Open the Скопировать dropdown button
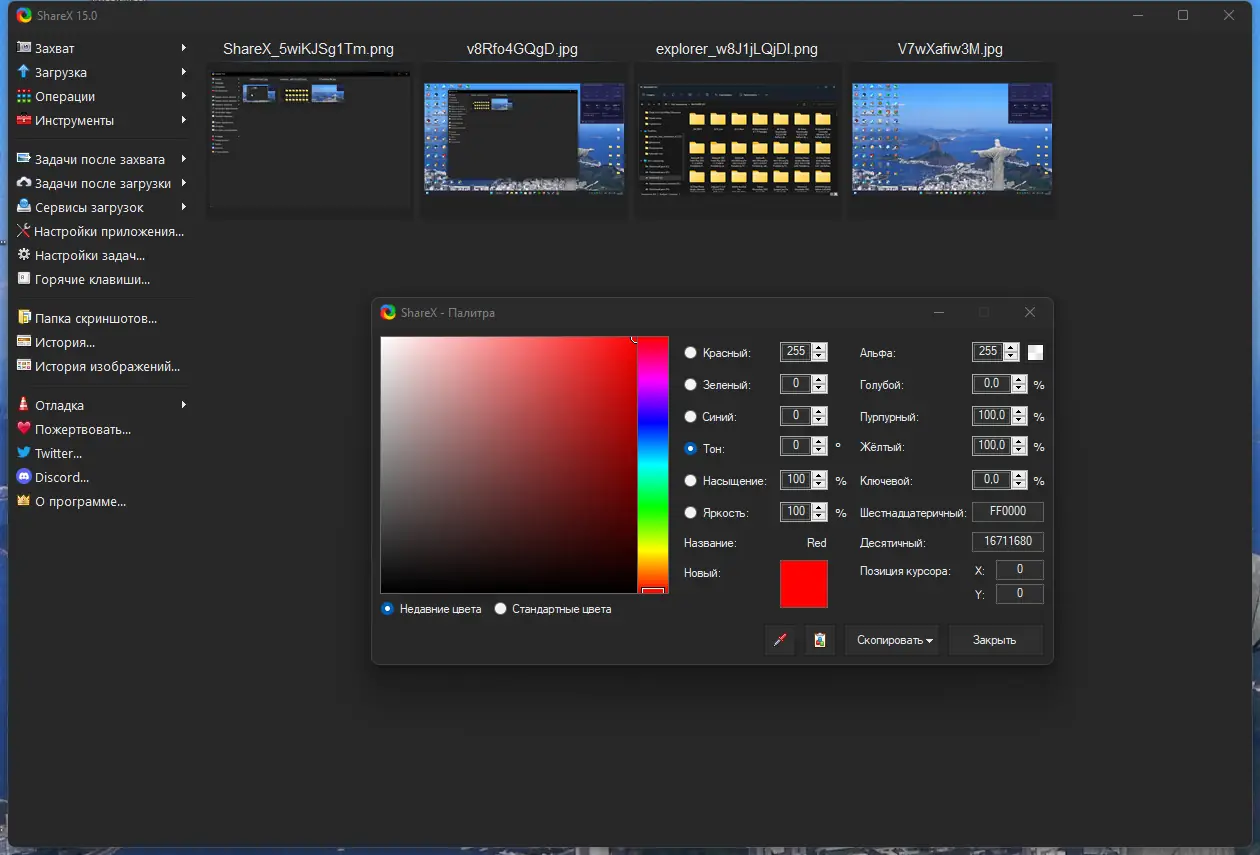Screen dimensions: 1260x855 click(892, 640)
